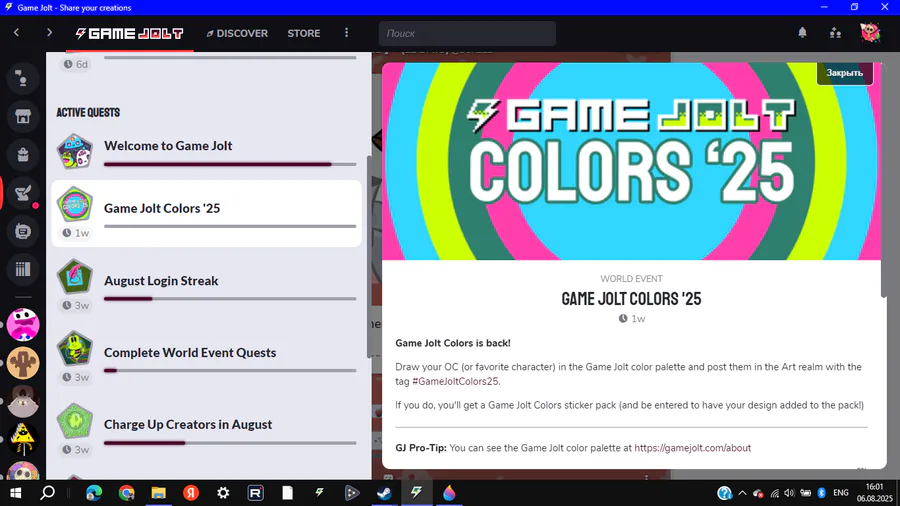
Task: Open the three-dot more menu in navbar
Action: point(346,33)
